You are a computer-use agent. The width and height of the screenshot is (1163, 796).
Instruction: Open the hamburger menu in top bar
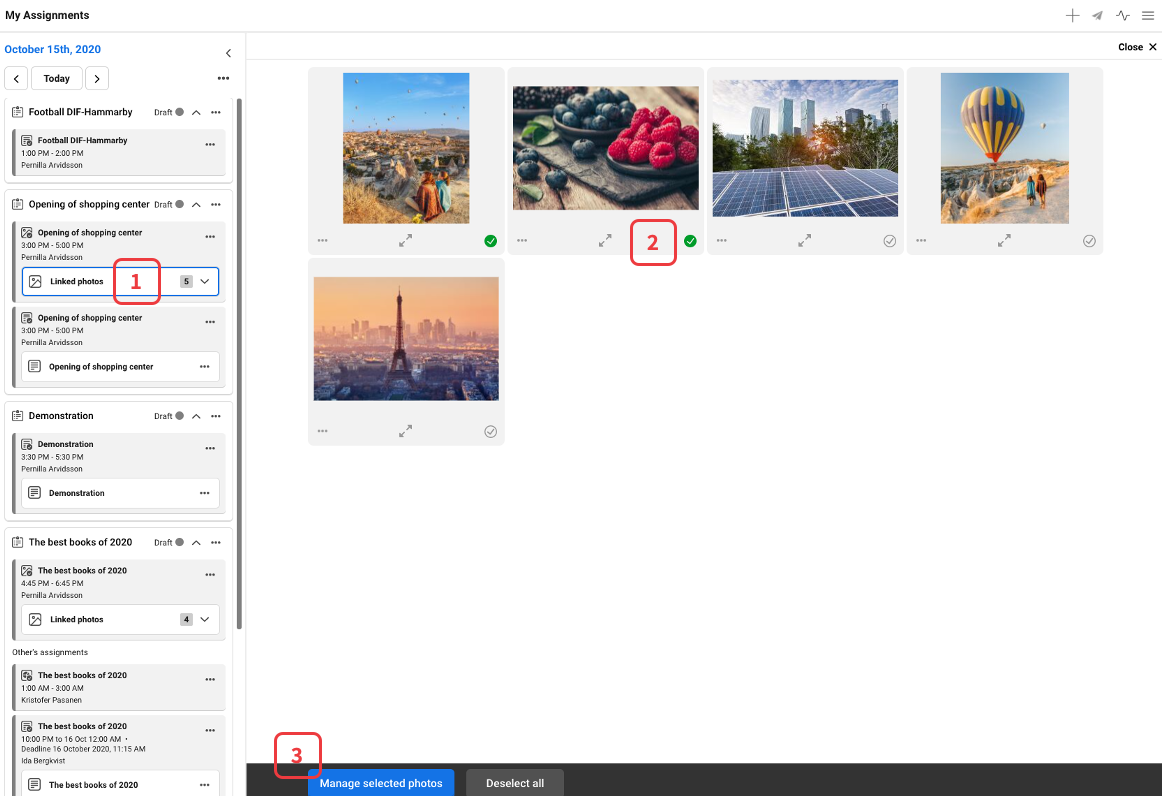point(1148,16)
